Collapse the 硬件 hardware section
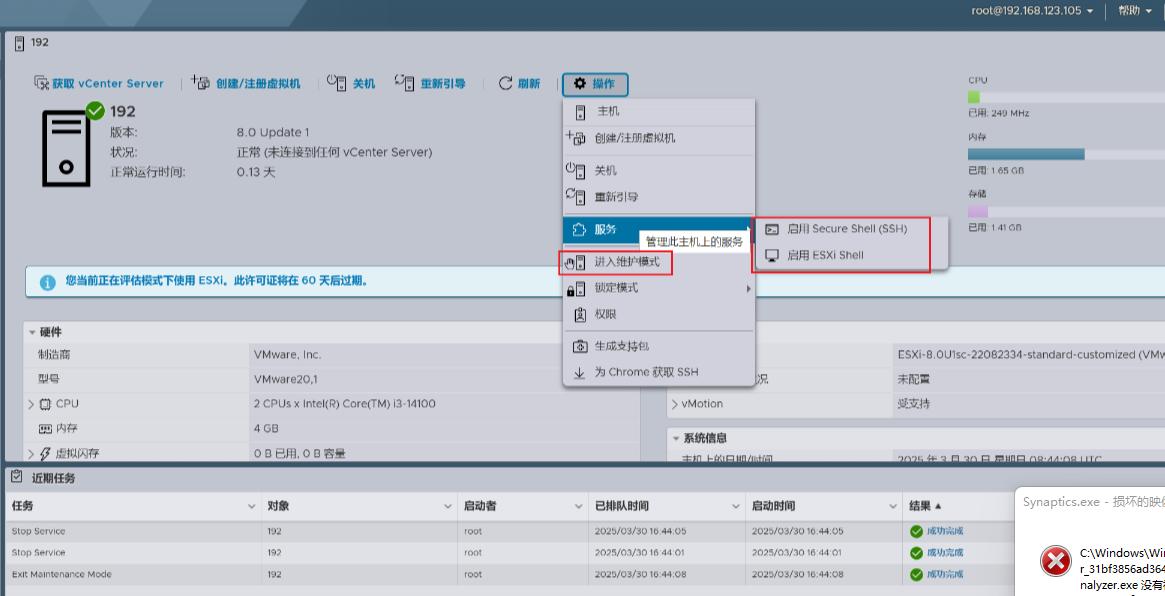Viewport: 1165px width, 596px height. click(x=32, y=332)
